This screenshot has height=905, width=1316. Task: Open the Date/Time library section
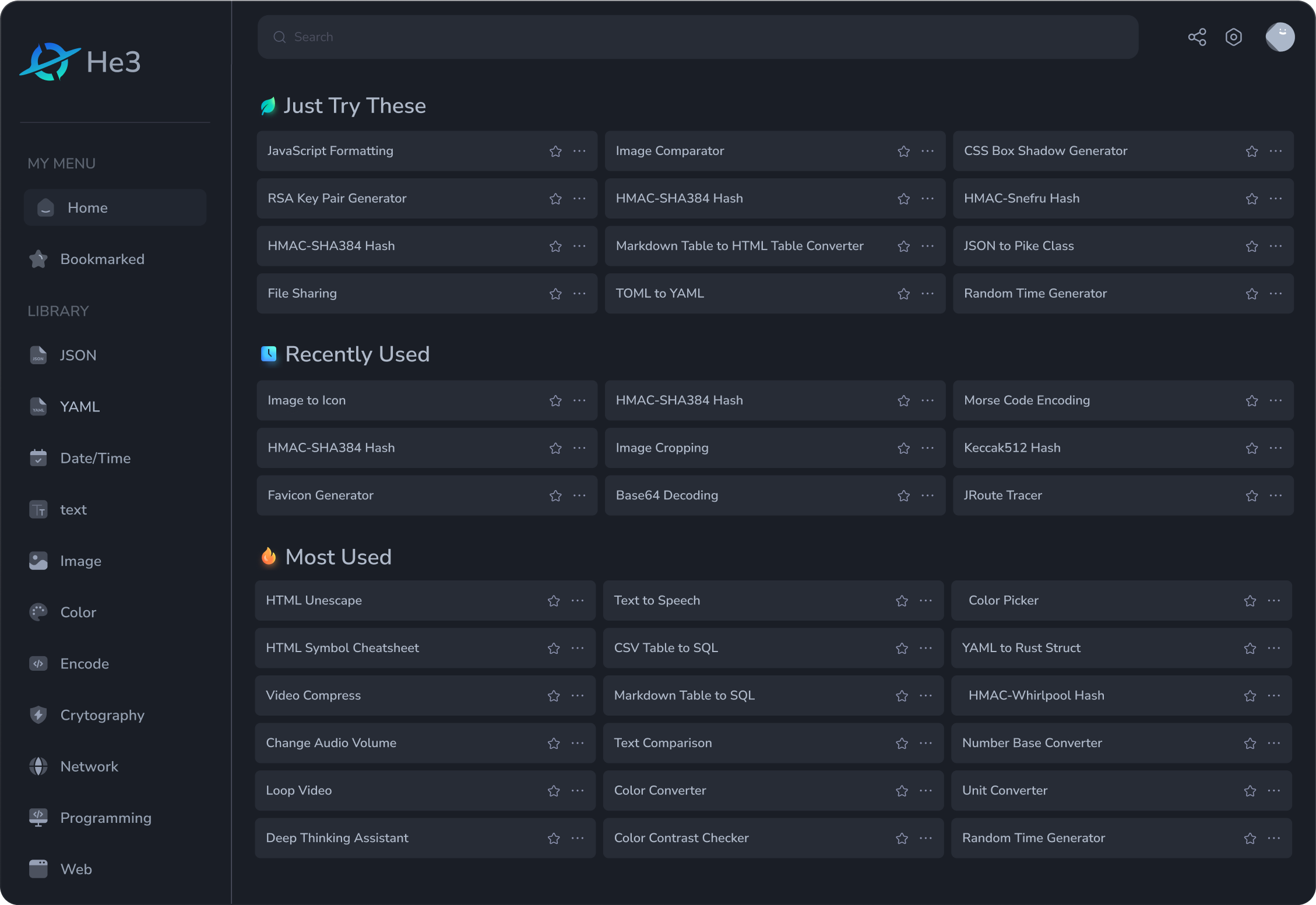point(95,458)
